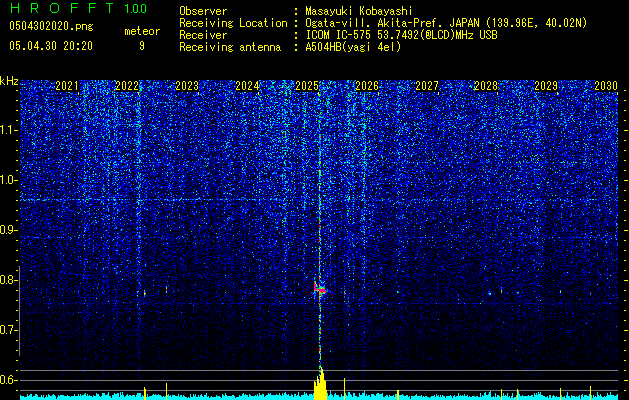
Task: Click the 2023 time marker
Action: pos(187,86)
